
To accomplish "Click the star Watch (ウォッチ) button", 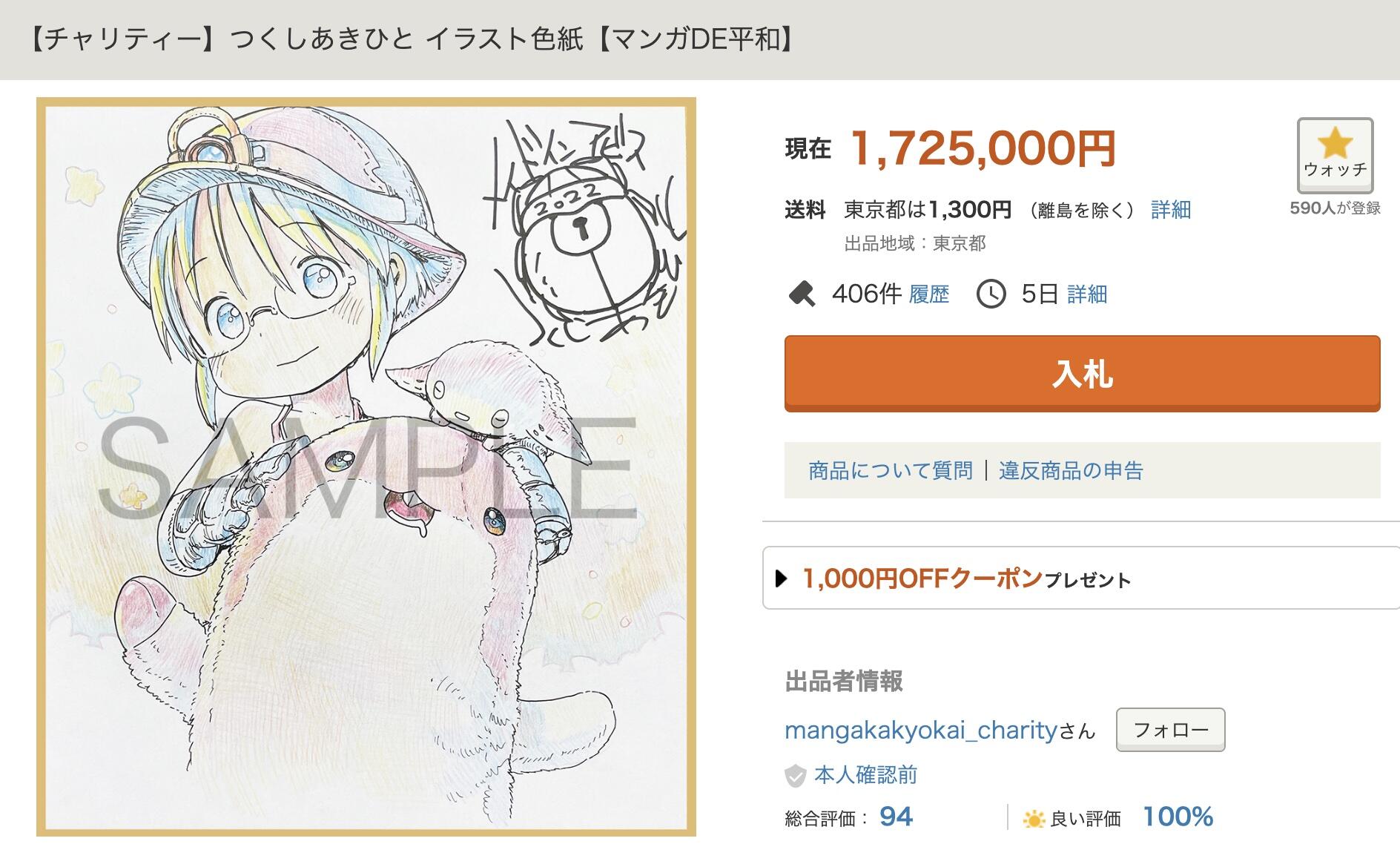I will pos(1334,156).
